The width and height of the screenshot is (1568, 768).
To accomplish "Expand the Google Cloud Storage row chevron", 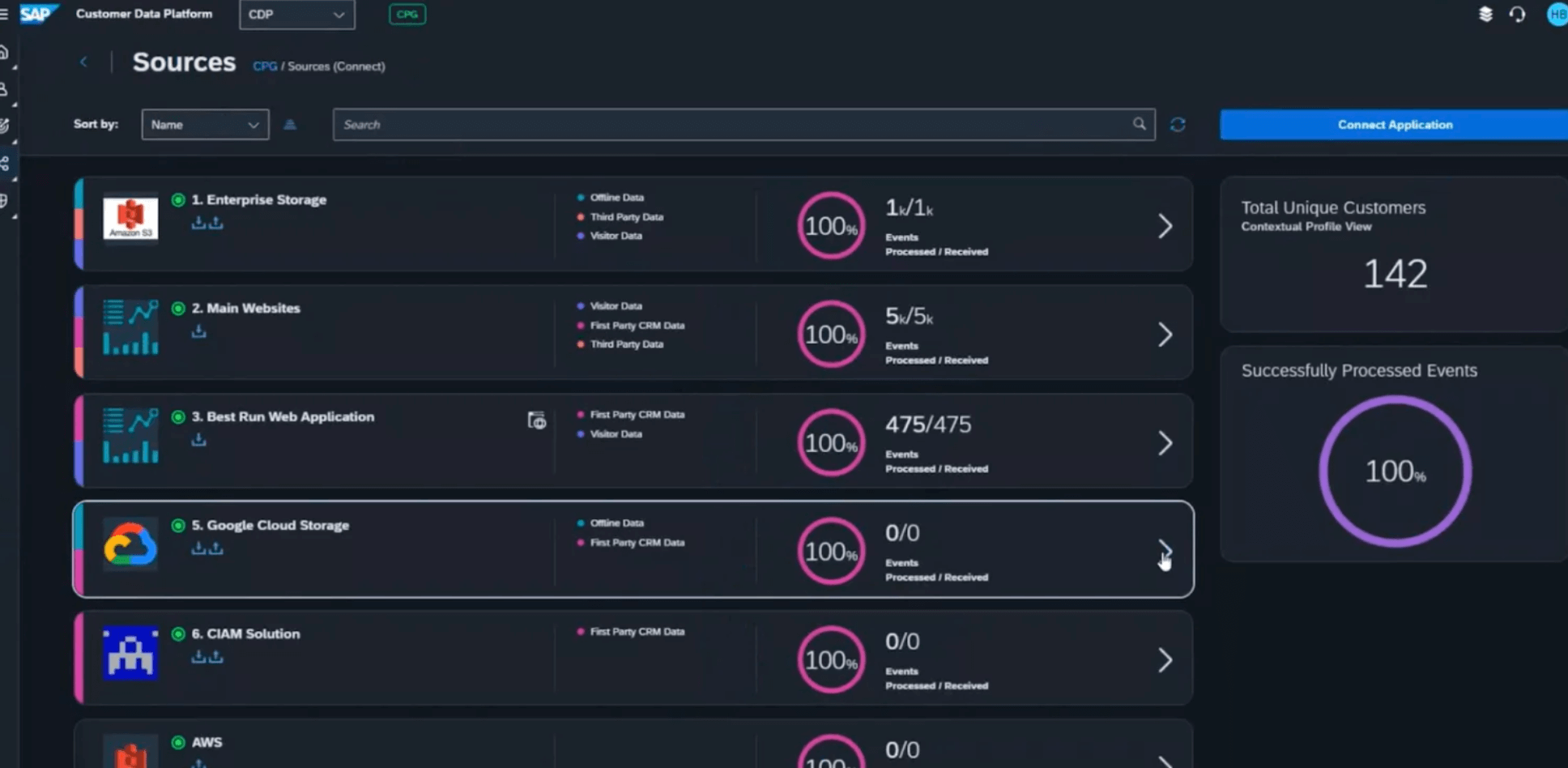I will pyautogui.click(x=1165, y=552).
